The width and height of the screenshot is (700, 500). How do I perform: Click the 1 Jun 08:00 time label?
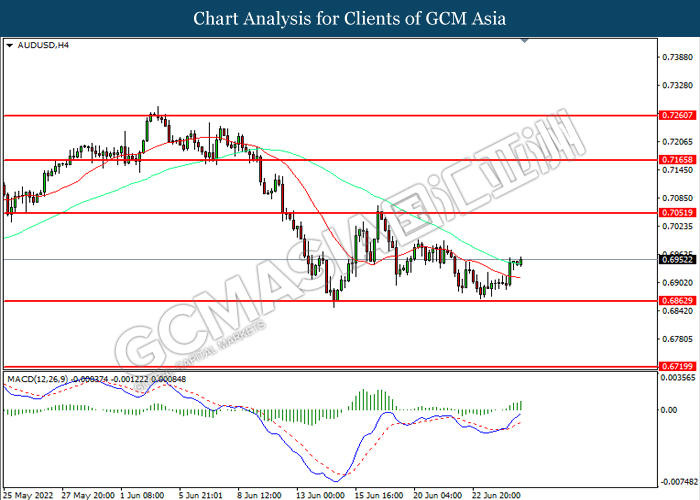coord(143,496)
